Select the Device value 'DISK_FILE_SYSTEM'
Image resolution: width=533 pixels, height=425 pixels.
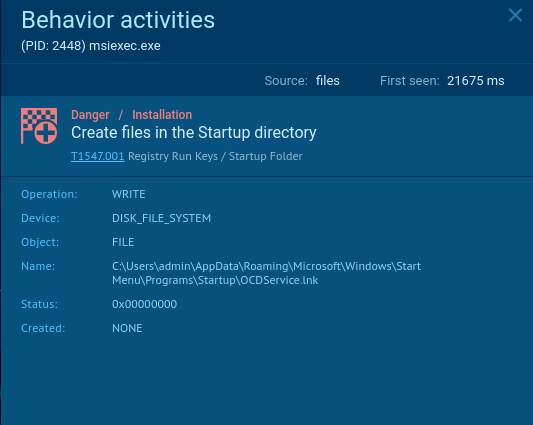pos(161,218)
